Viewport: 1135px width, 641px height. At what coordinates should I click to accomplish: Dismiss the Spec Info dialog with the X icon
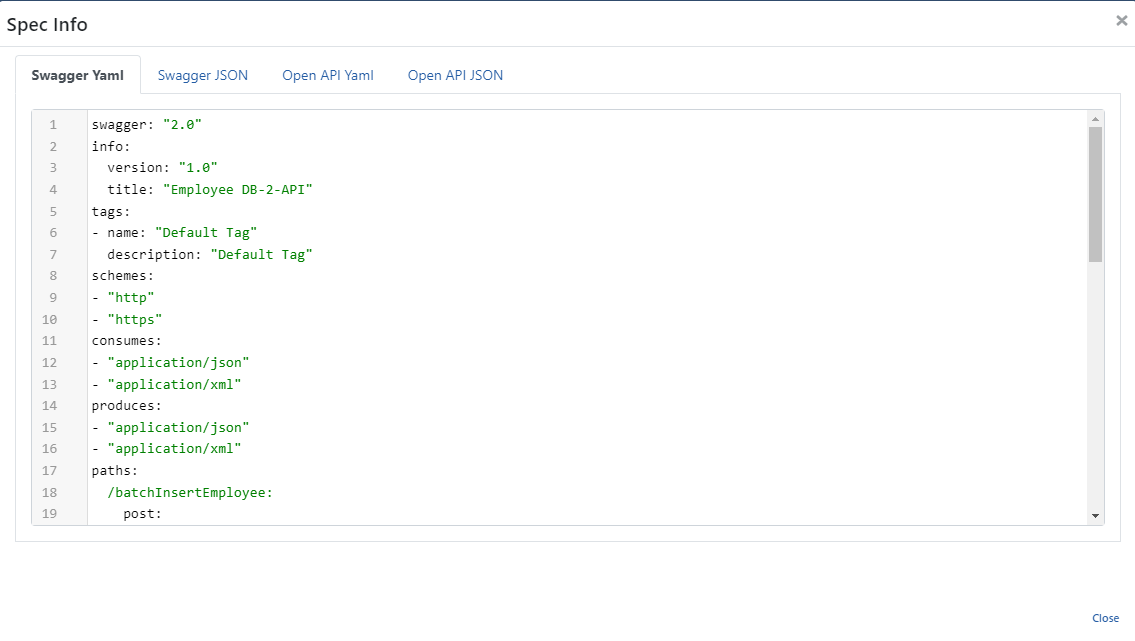(x=1121, y=21)
